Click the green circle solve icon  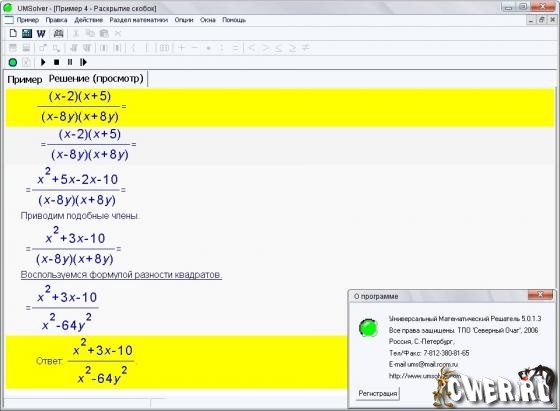click(12, 62)
